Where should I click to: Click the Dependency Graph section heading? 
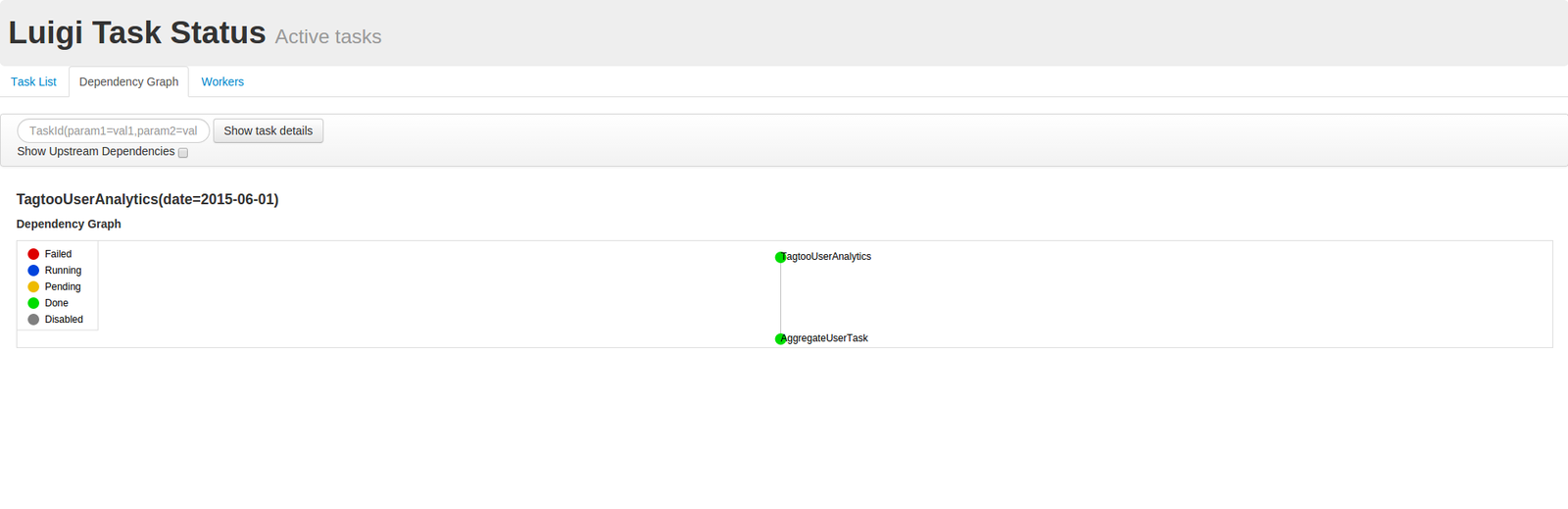tap(69, 224)
